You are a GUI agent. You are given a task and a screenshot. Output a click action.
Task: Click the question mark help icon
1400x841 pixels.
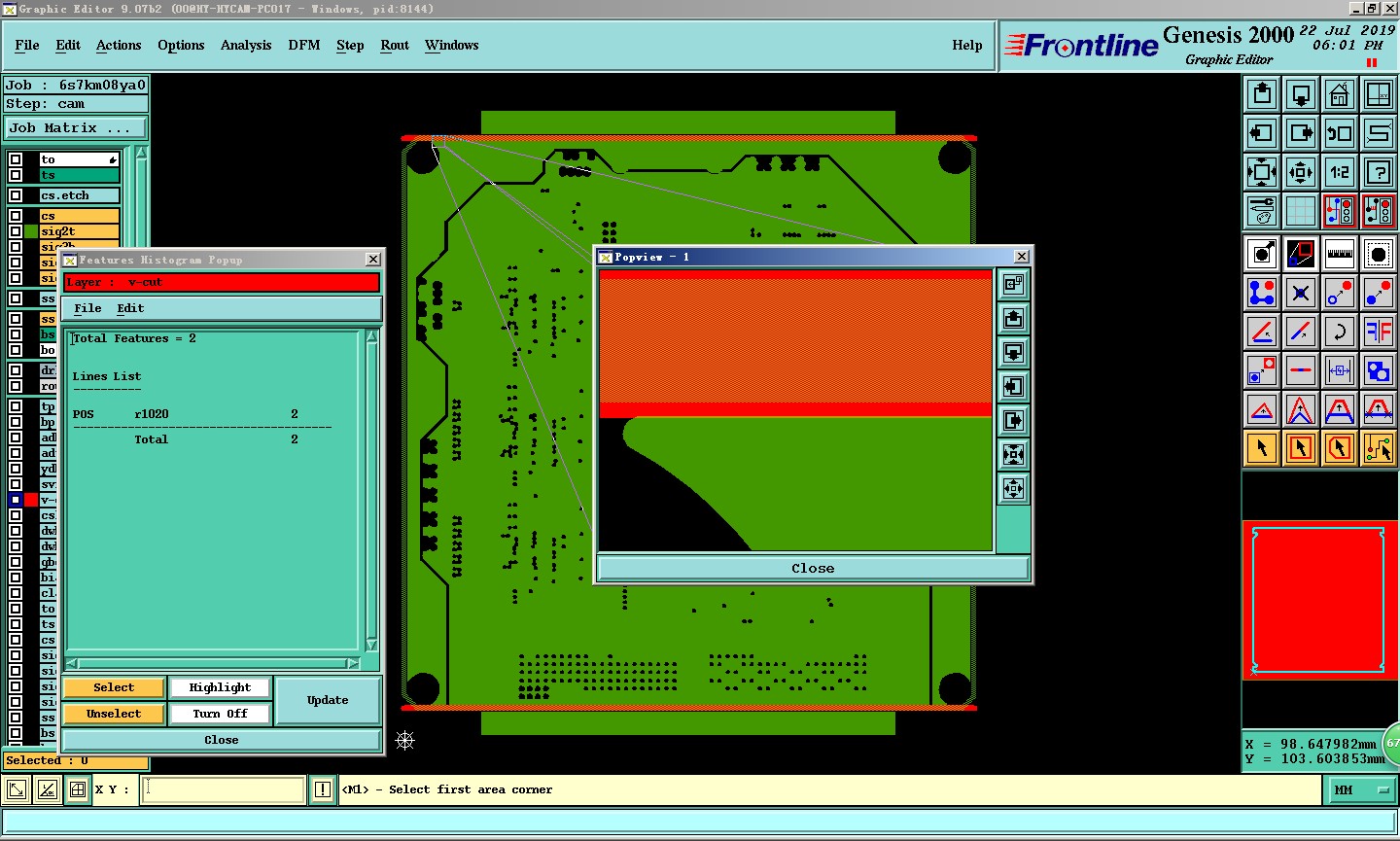tap(1379, 172)
